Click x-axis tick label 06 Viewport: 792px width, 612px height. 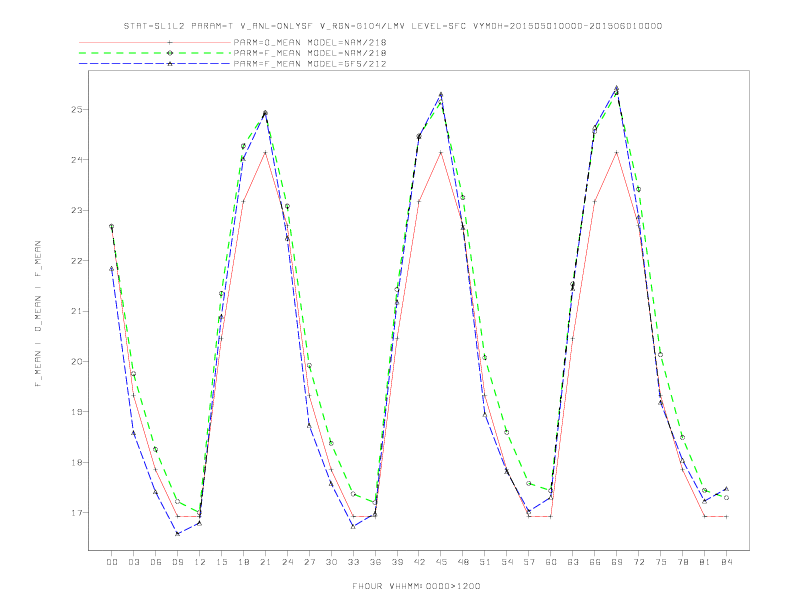point(156,562)
